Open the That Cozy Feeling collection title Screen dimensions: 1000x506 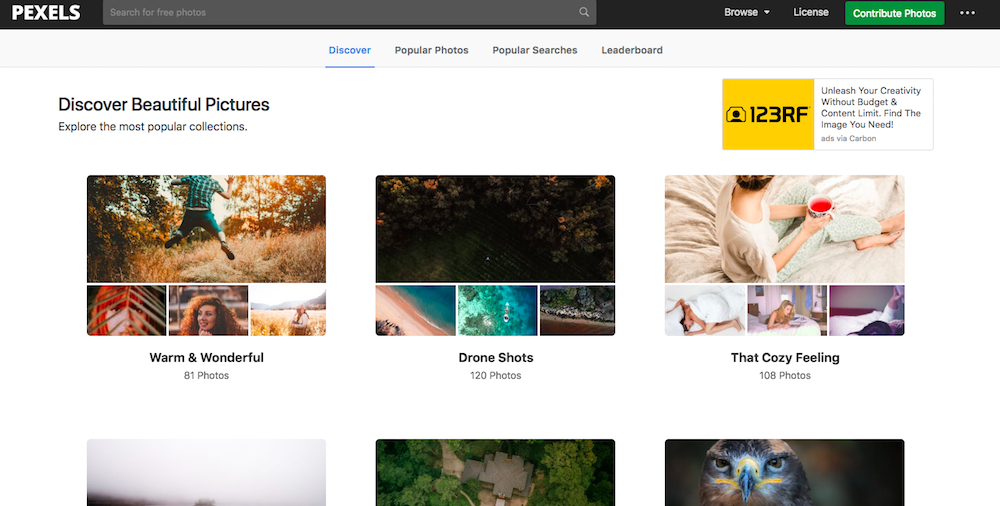coord(785,357)
